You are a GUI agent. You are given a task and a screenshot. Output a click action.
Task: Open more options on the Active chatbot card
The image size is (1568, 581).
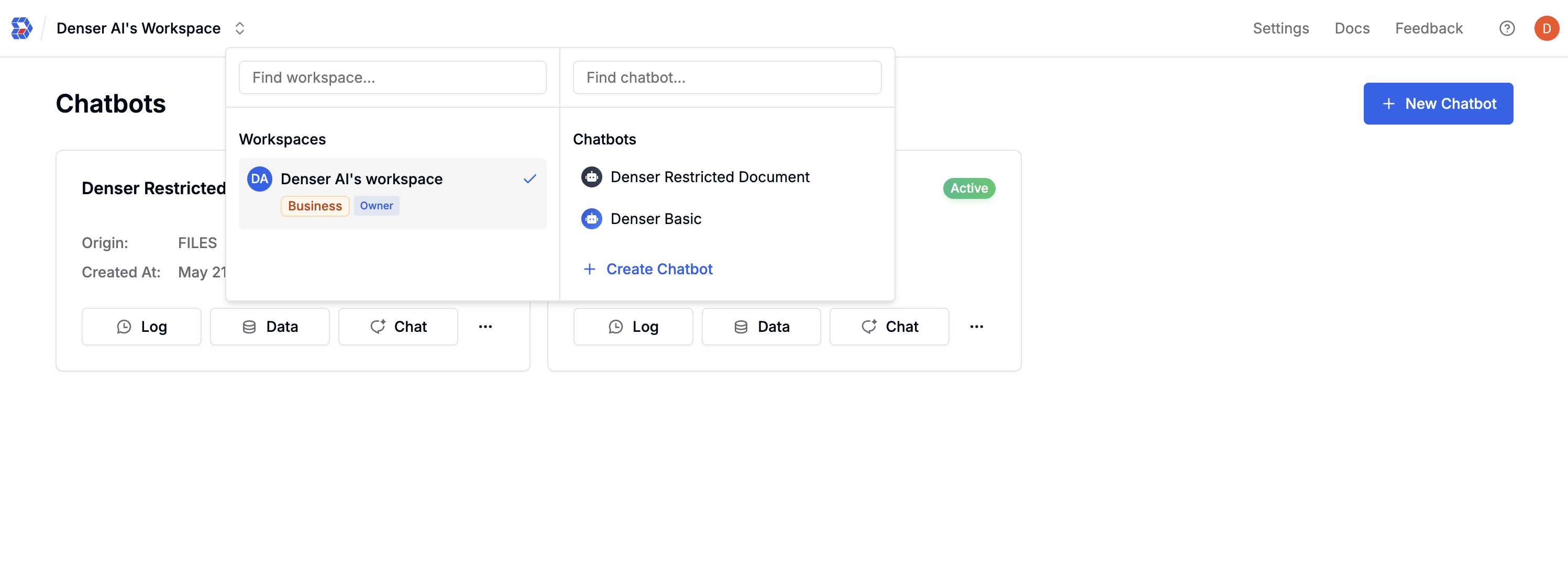[976, 327]
